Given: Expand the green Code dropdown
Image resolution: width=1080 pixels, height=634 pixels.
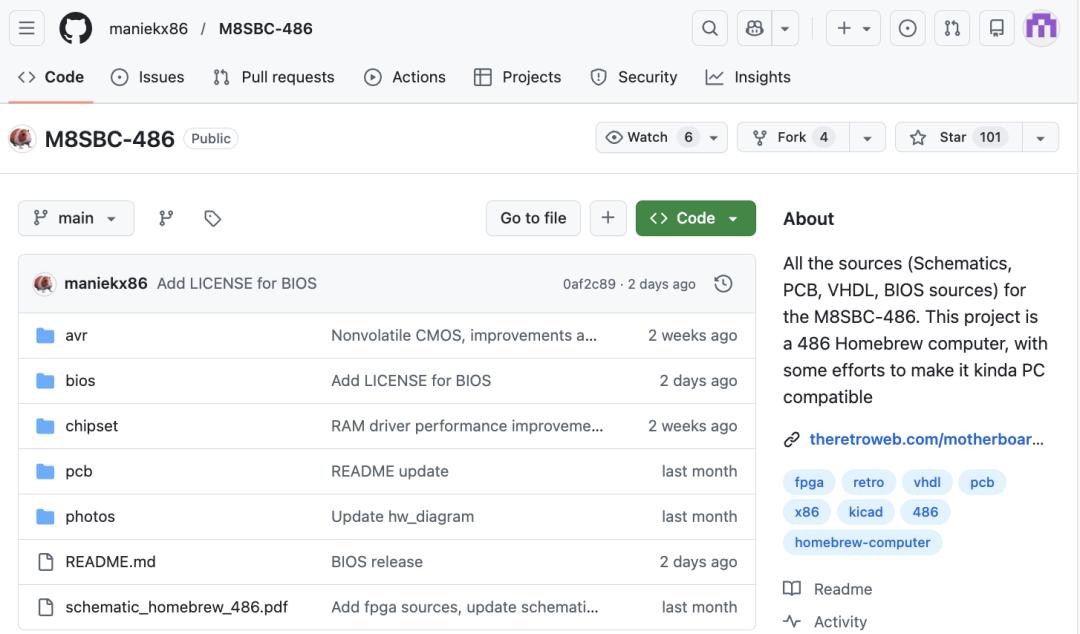Looking at the screenshot, I should 695,218.
